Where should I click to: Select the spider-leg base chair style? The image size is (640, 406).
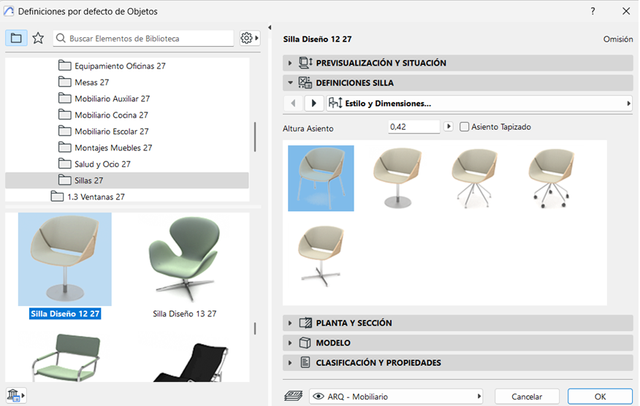coord(474,178)
